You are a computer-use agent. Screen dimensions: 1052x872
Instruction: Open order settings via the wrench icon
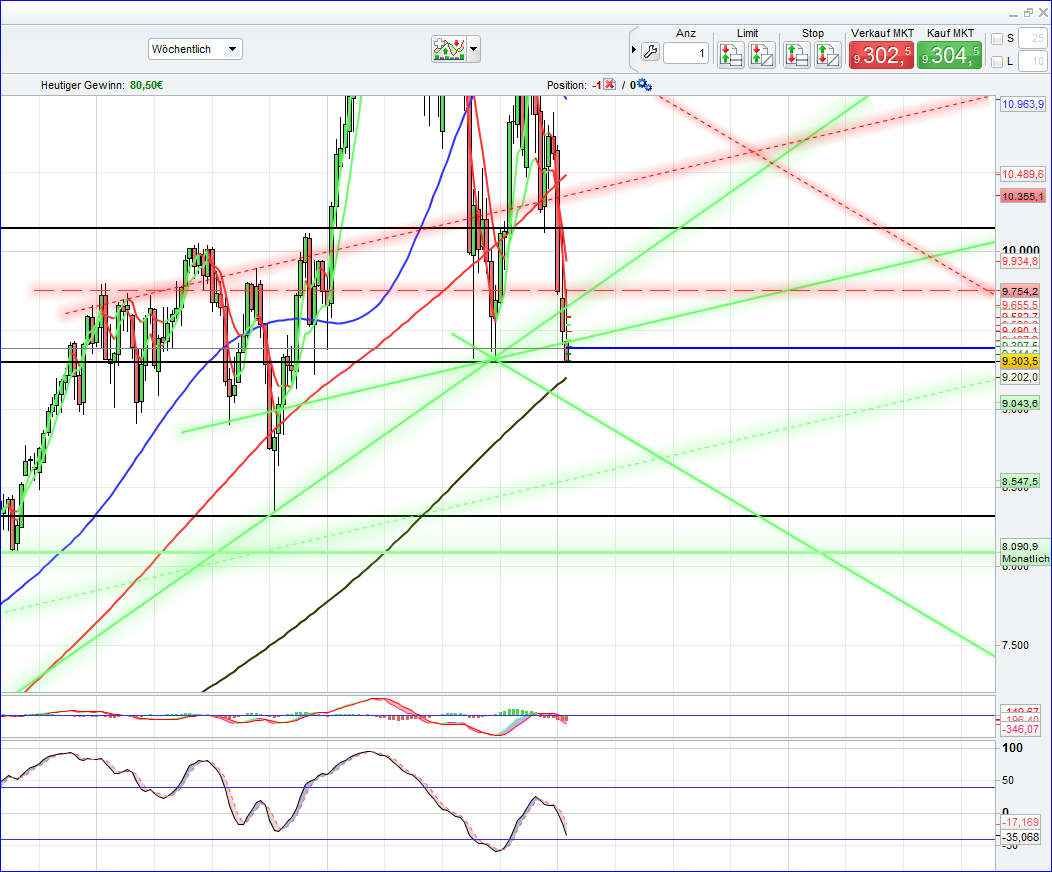click(x=650, y=52)
